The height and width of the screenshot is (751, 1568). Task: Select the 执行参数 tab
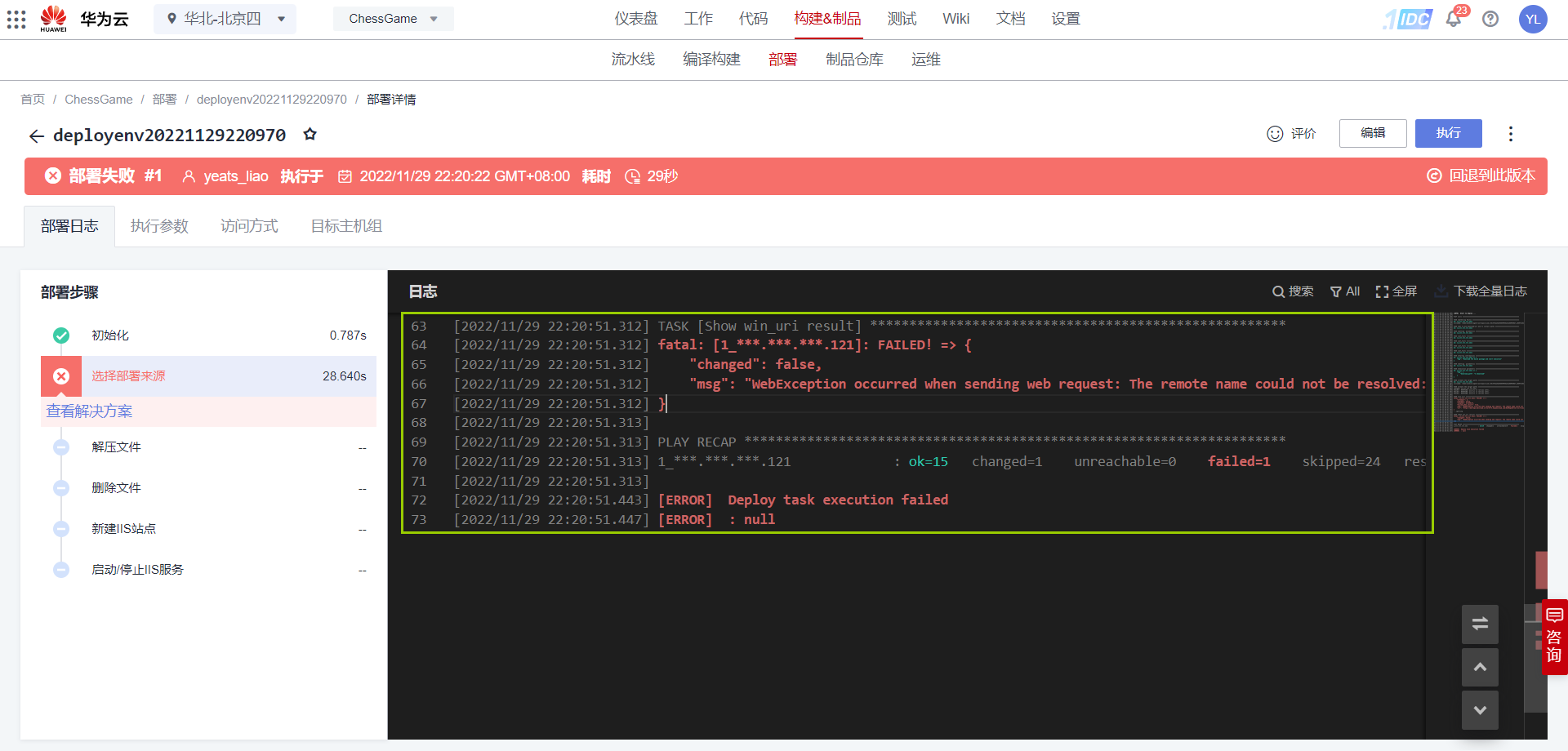(x=159, y=226)
